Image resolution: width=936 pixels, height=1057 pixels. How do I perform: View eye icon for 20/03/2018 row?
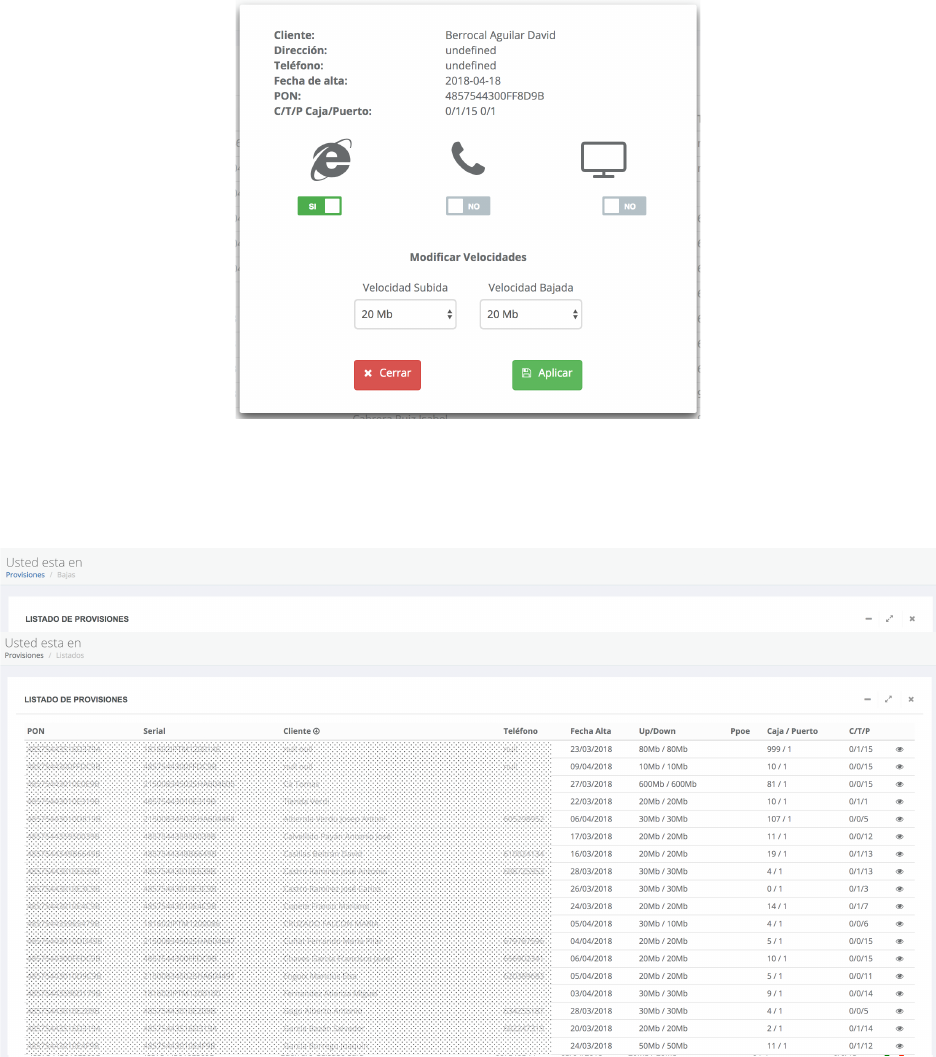(900, 1029)
